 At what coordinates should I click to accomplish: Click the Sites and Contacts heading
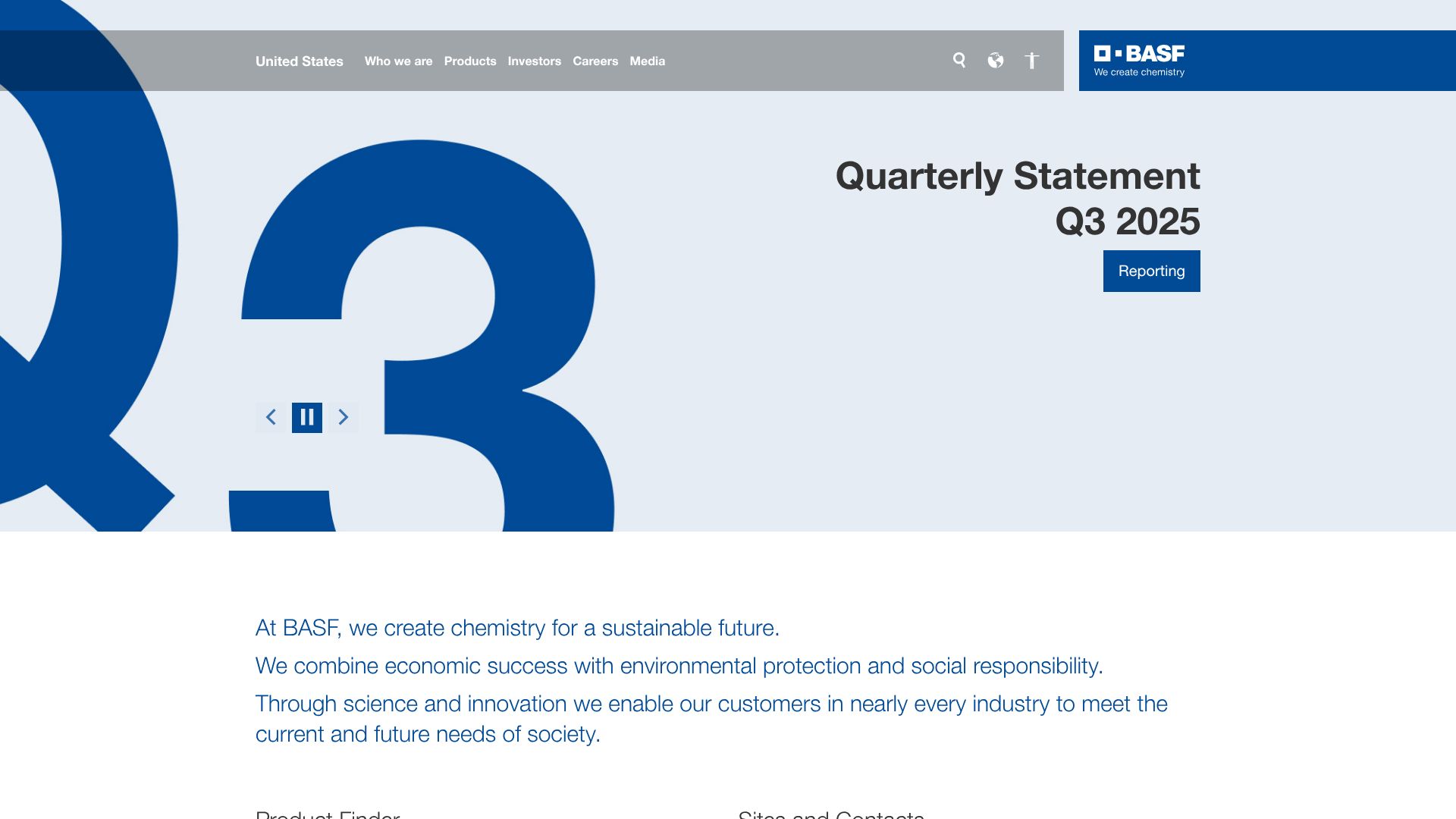pyautogui.click(x=831, y=813)
